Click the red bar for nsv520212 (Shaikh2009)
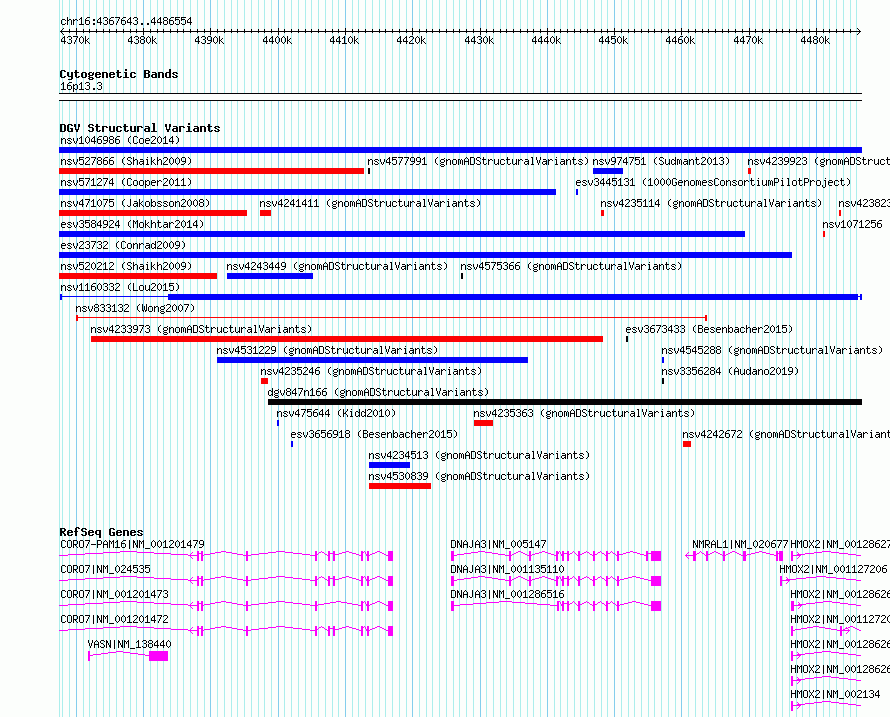The height and width of the screenshot is (717, 890). pos(138,276)
